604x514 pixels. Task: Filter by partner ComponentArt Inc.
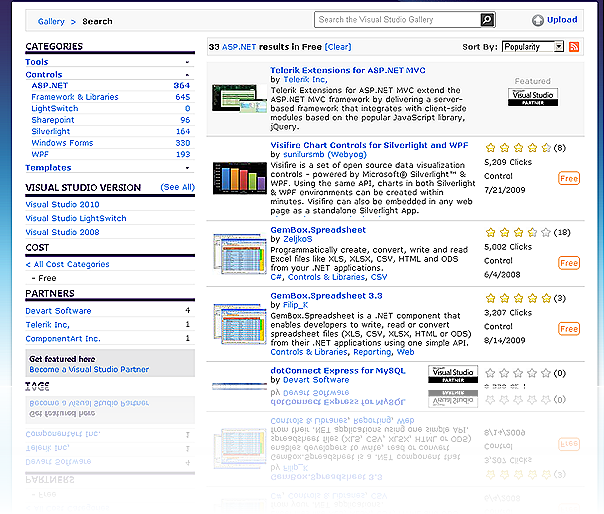click(63, 339)
